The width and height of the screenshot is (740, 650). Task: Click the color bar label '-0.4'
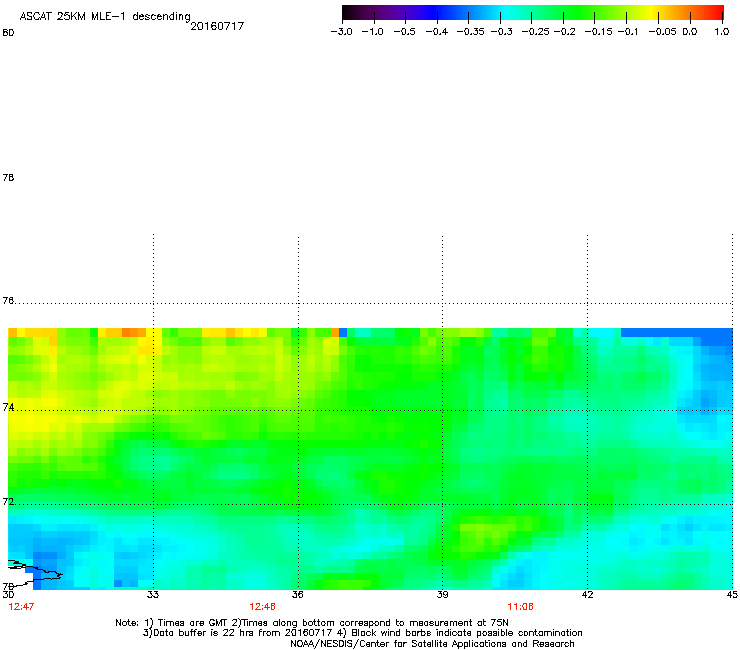[437, 32]
